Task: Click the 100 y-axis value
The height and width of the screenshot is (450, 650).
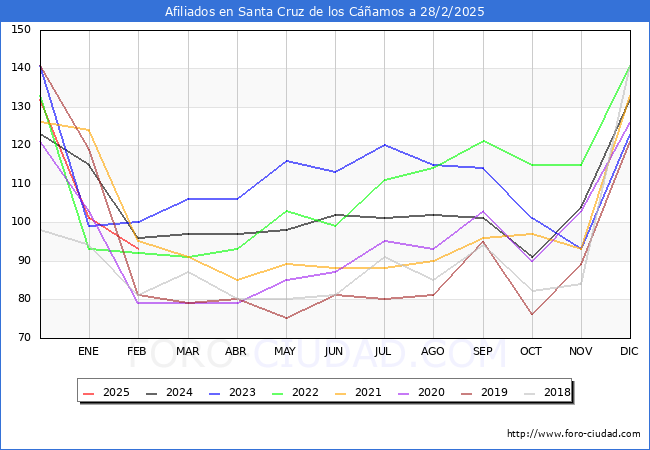Action: pyautogui.click(x=21, y=222)
